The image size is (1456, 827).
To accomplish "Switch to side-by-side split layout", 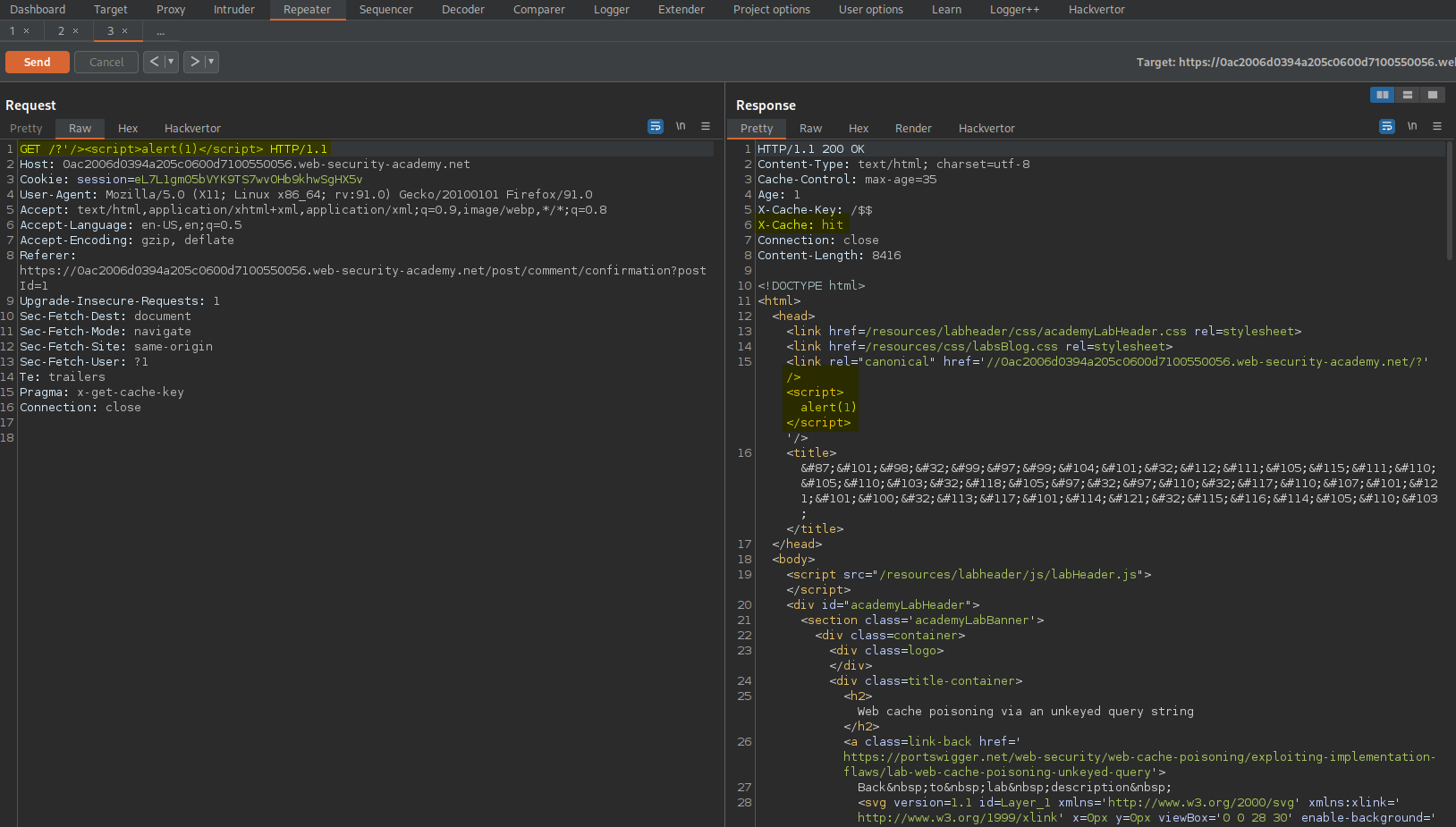I will (1383, 95).
